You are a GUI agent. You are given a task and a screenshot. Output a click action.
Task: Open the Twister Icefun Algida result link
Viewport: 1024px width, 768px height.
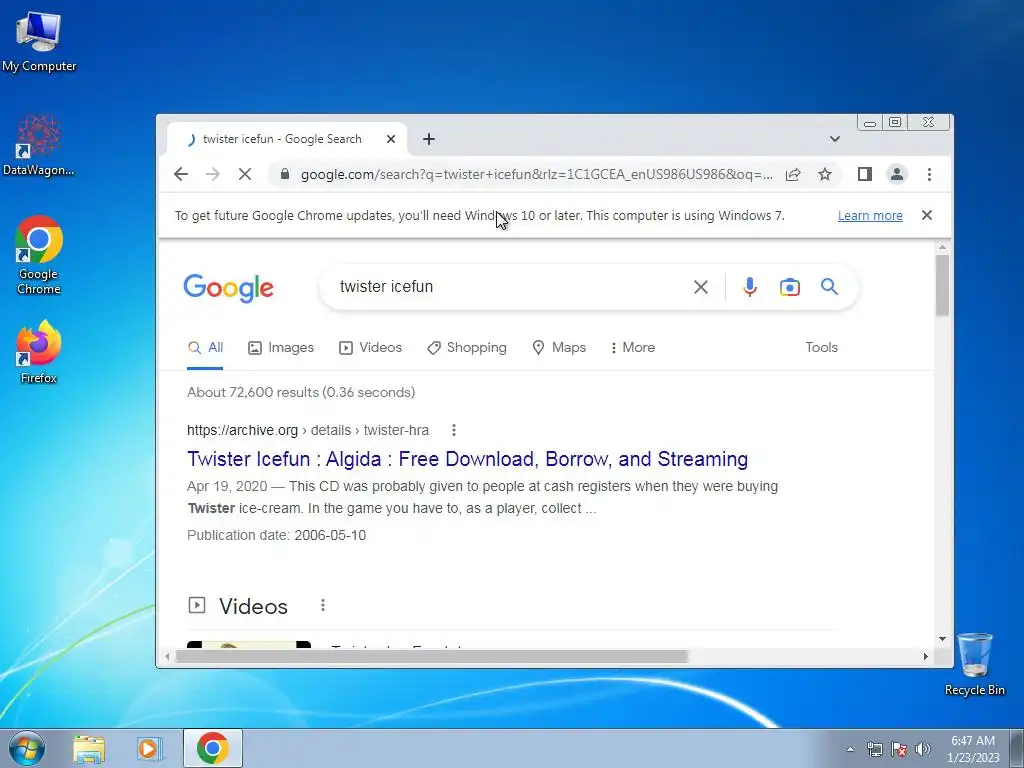468,459
